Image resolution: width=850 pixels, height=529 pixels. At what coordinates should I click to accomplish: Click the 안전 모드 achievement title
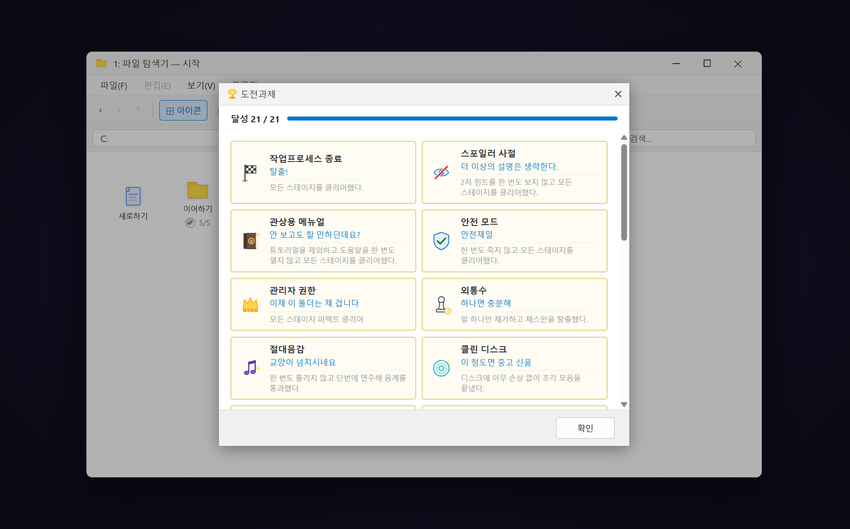(479, 222)
